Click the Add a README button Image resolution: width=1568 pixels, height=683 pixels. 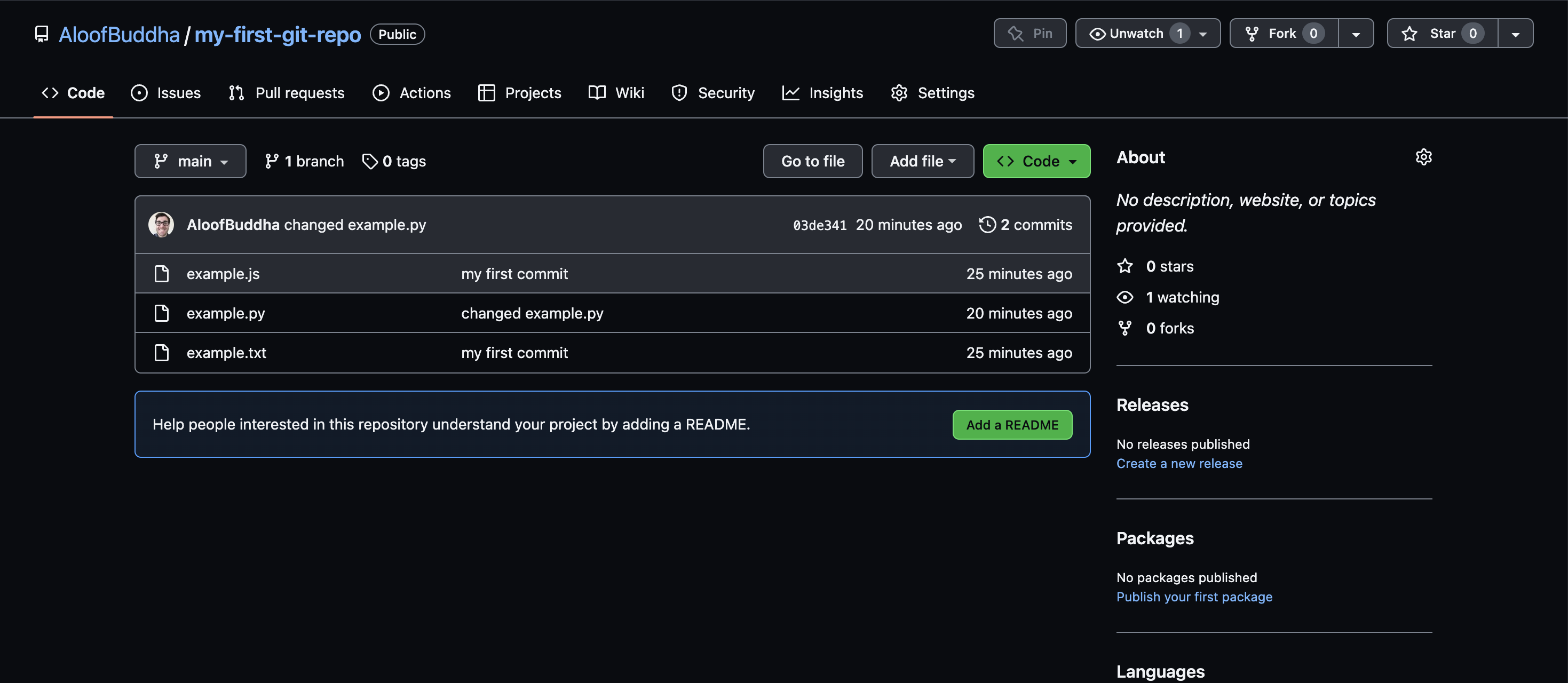pyautogui.click(x=1012, y=424)
